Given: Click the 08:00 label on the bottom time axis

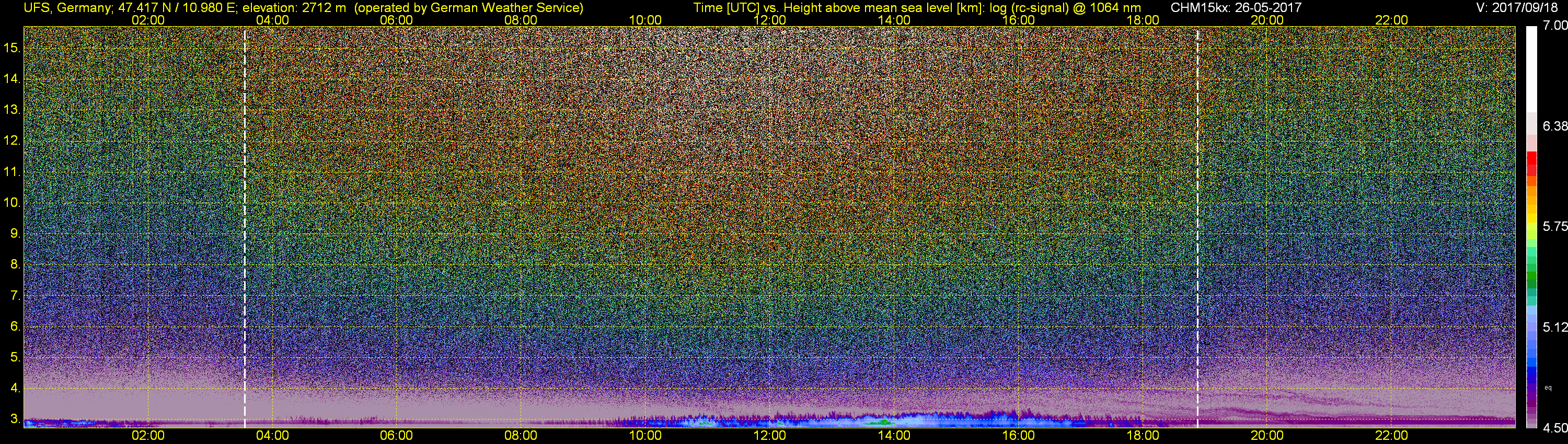Looking at the screenshot, I should point(521,436).
